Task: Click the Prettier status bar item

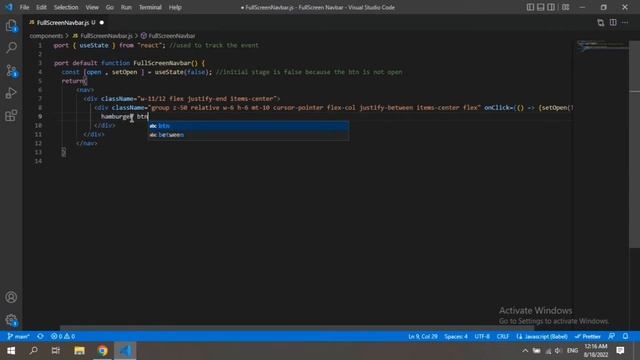Action: click(588, 337)
